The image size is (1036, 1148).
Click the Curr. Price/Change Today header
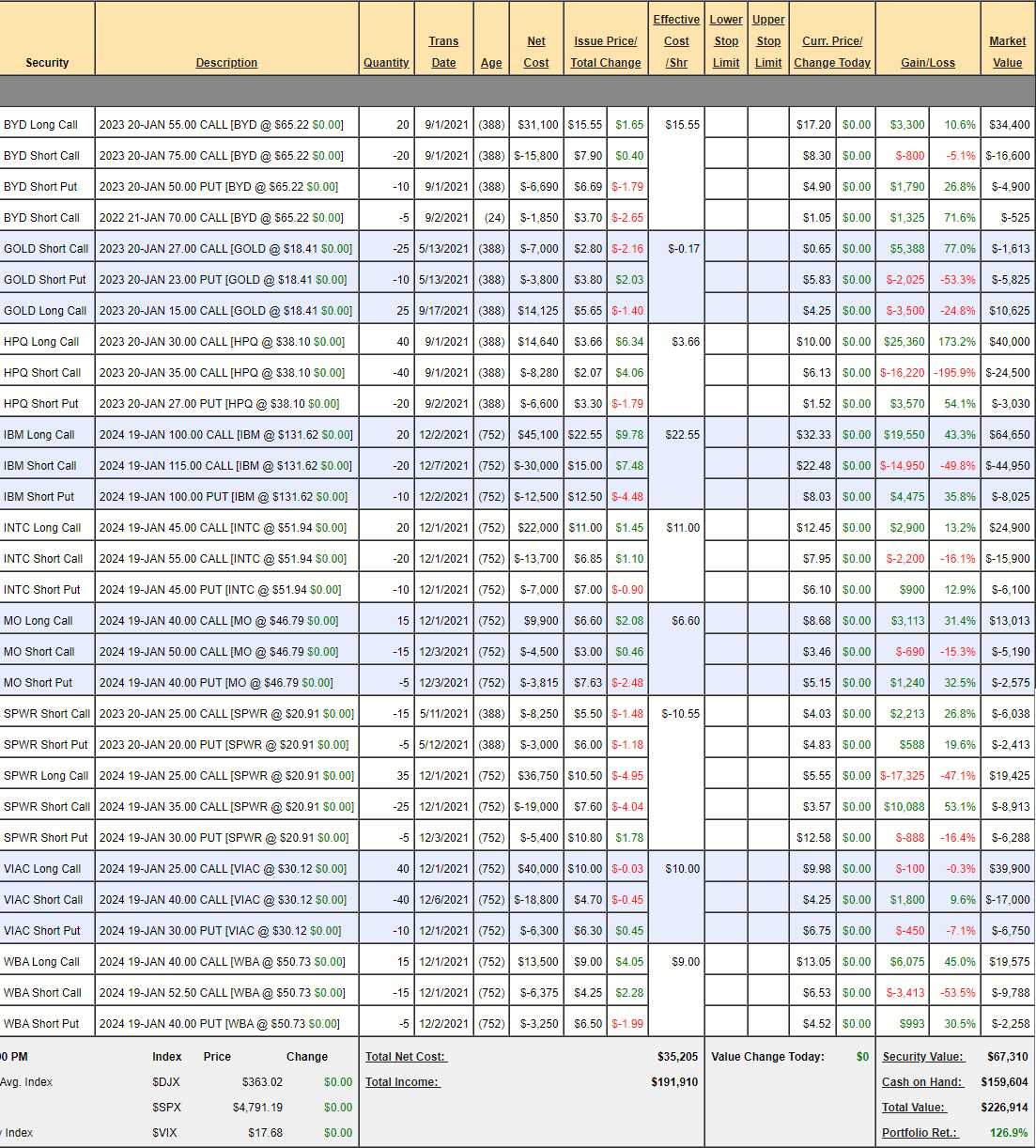click(x=832, y=53)
